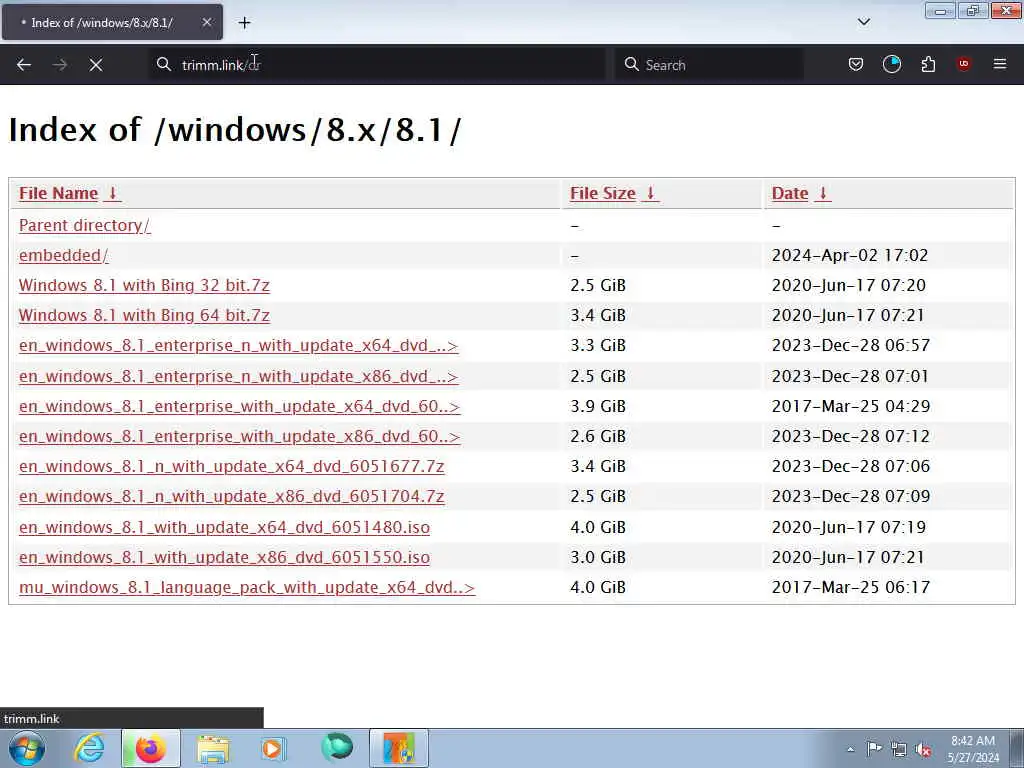Sort by Date header
The height and width of the screenshot is (768, 1024).
tap(790, 193)
